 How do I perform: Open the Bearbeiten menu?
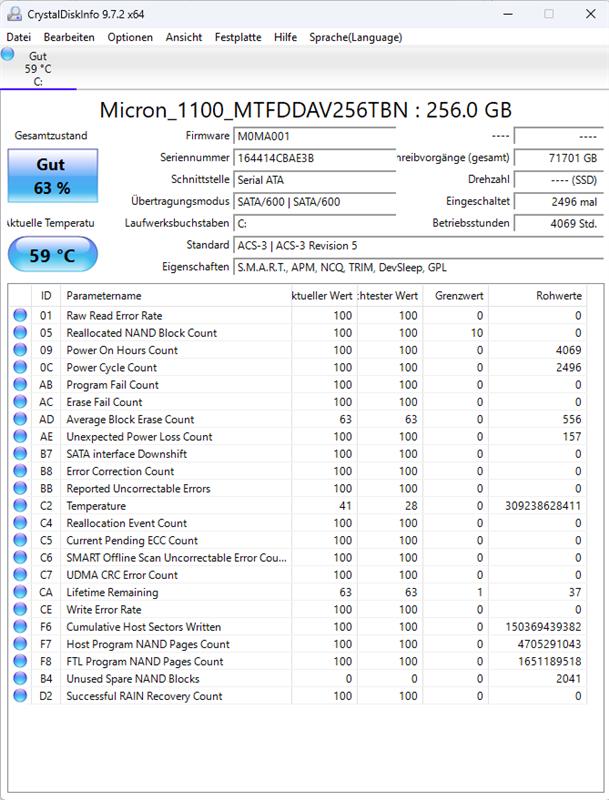tap(69, 37)
